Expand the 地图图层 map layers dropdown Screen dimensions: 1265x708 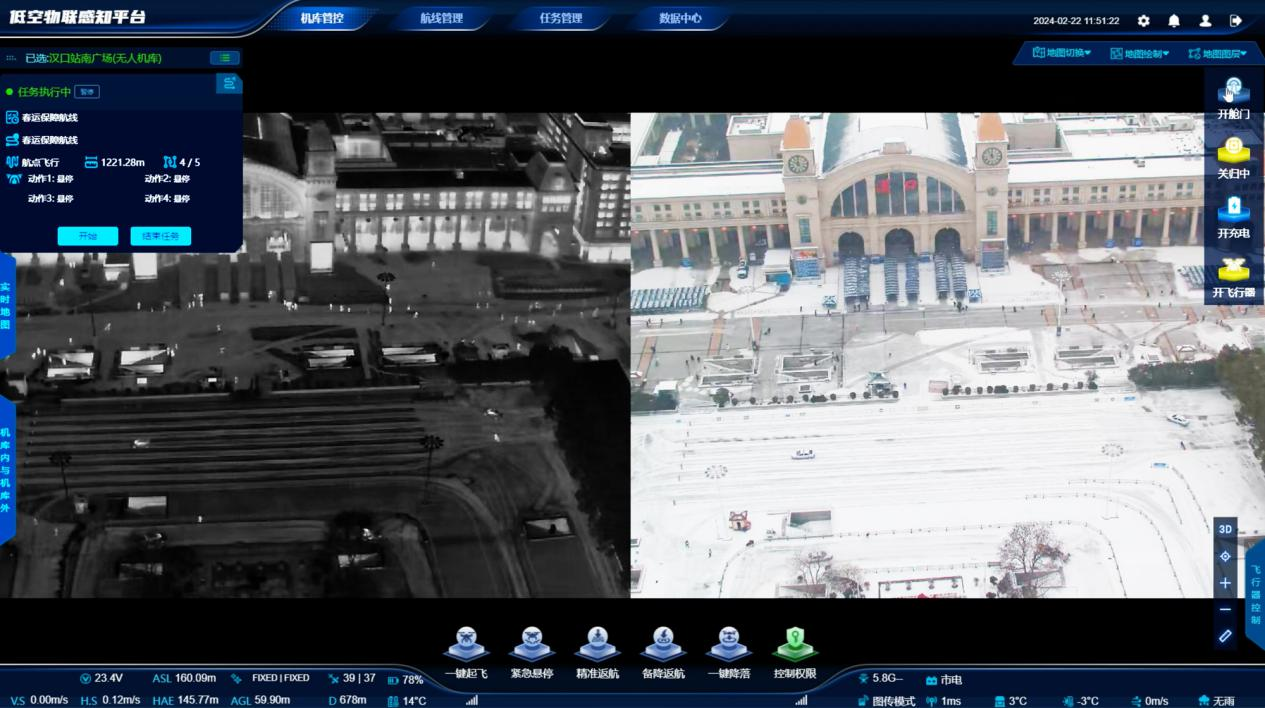(x=1217, y=54)
